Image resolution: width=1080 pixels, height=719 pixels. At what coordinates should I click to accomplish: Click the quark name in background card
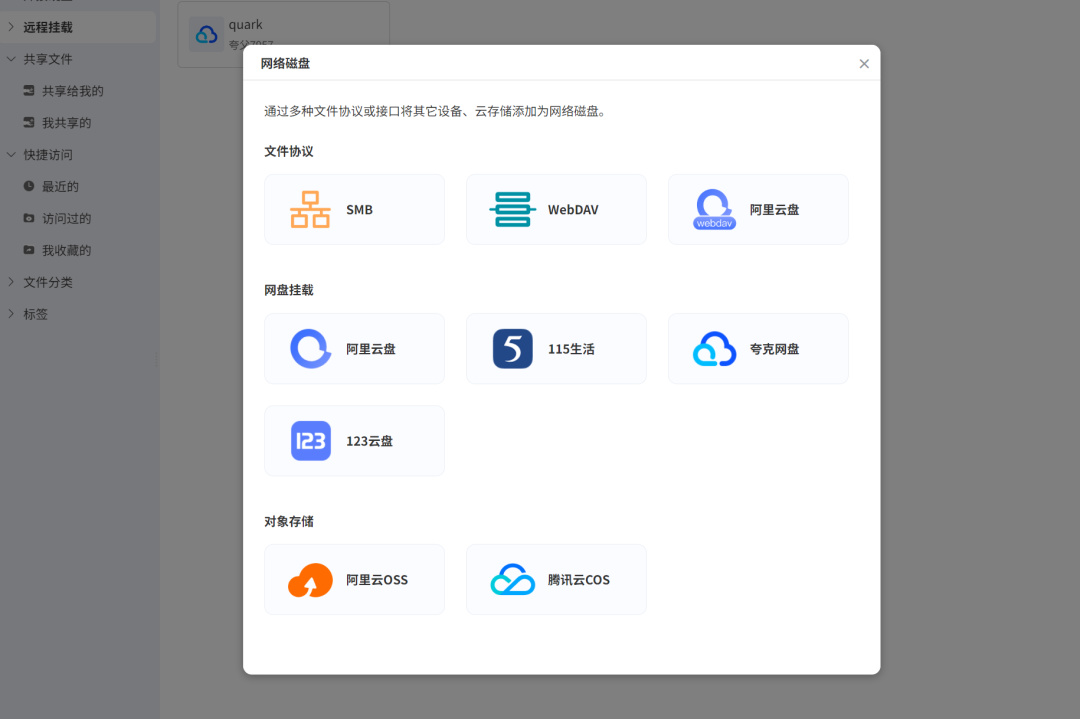(x=245, y=25)
